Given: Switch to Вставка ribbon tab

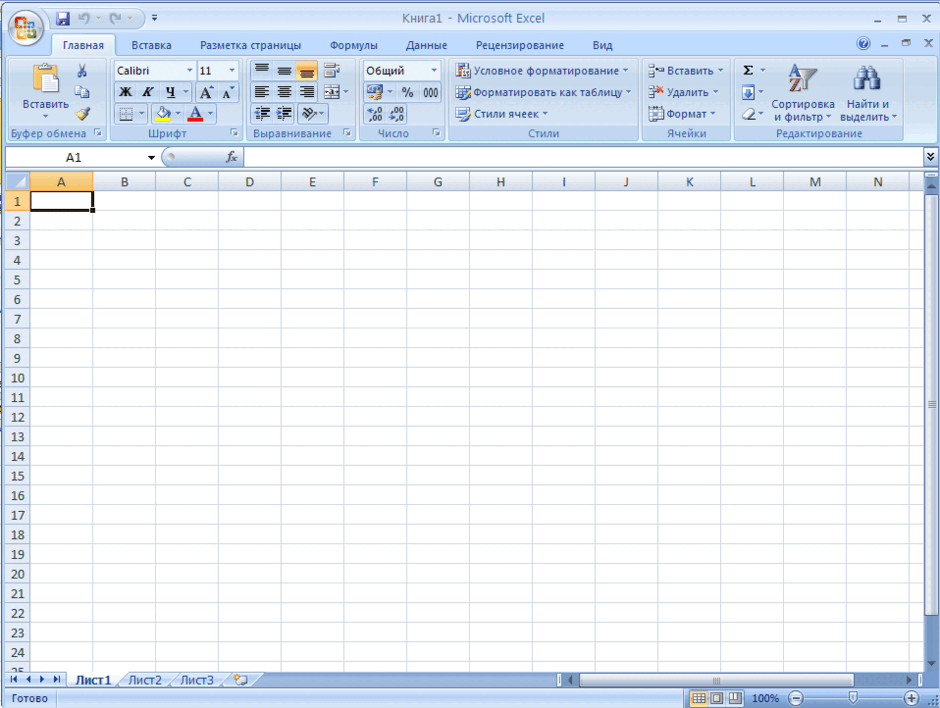Looking at the screenshot, I should pos(151,45).
